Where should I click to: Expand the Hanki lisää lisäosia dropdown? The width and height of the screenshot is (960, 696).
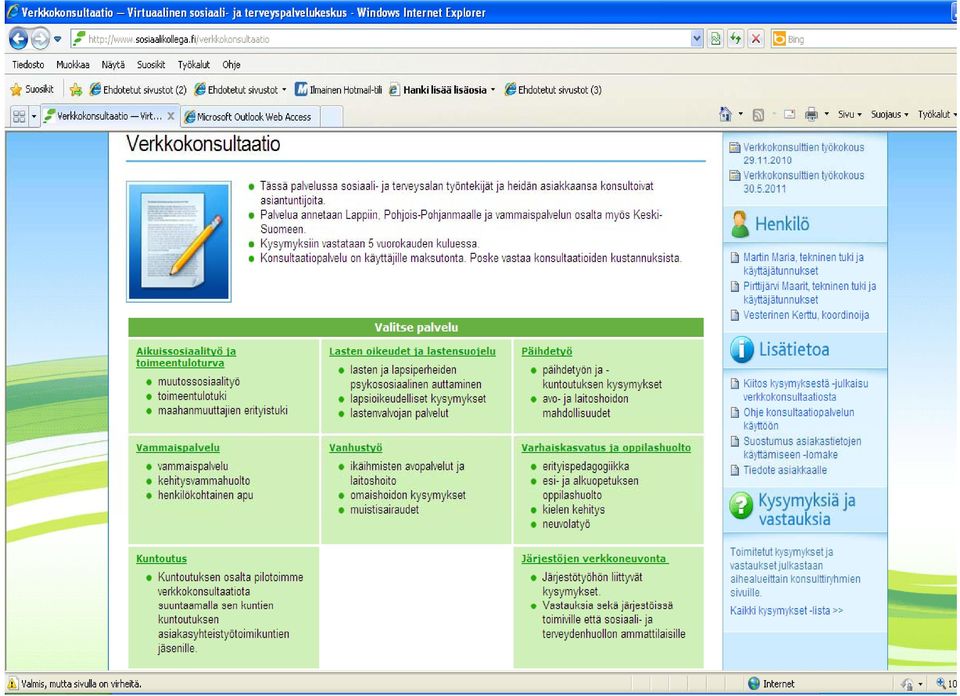(493, 90)
